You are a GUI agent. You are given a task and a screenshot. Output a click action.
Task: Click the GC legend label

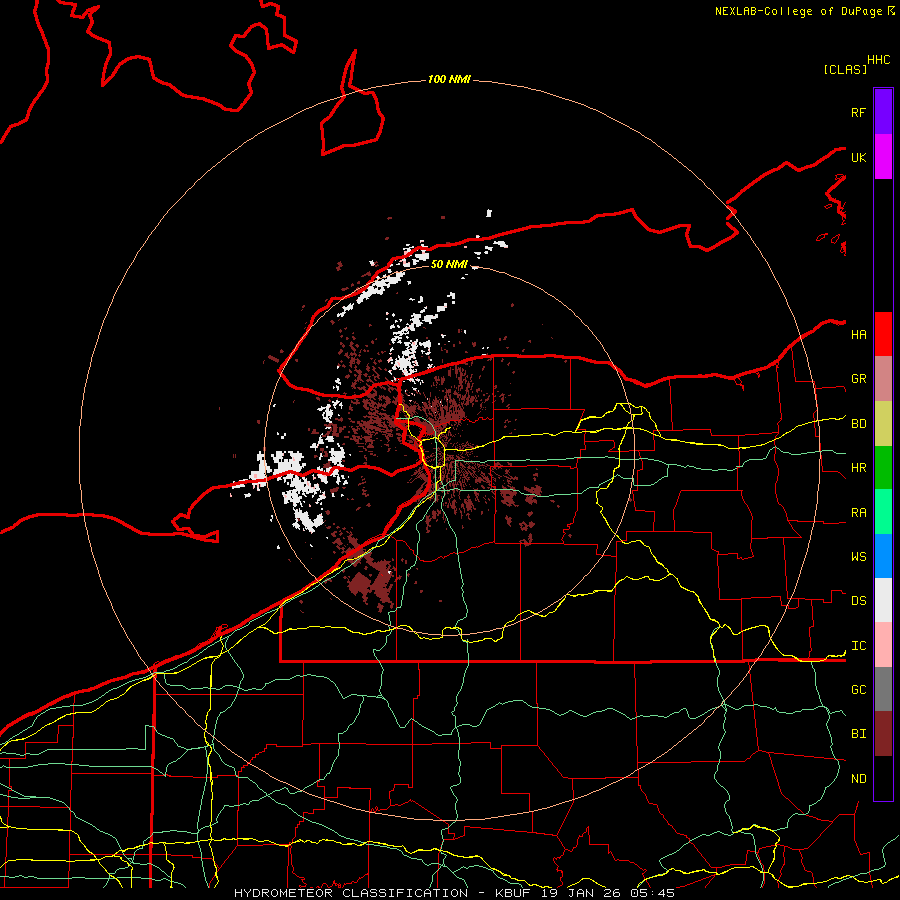point(858,690)
